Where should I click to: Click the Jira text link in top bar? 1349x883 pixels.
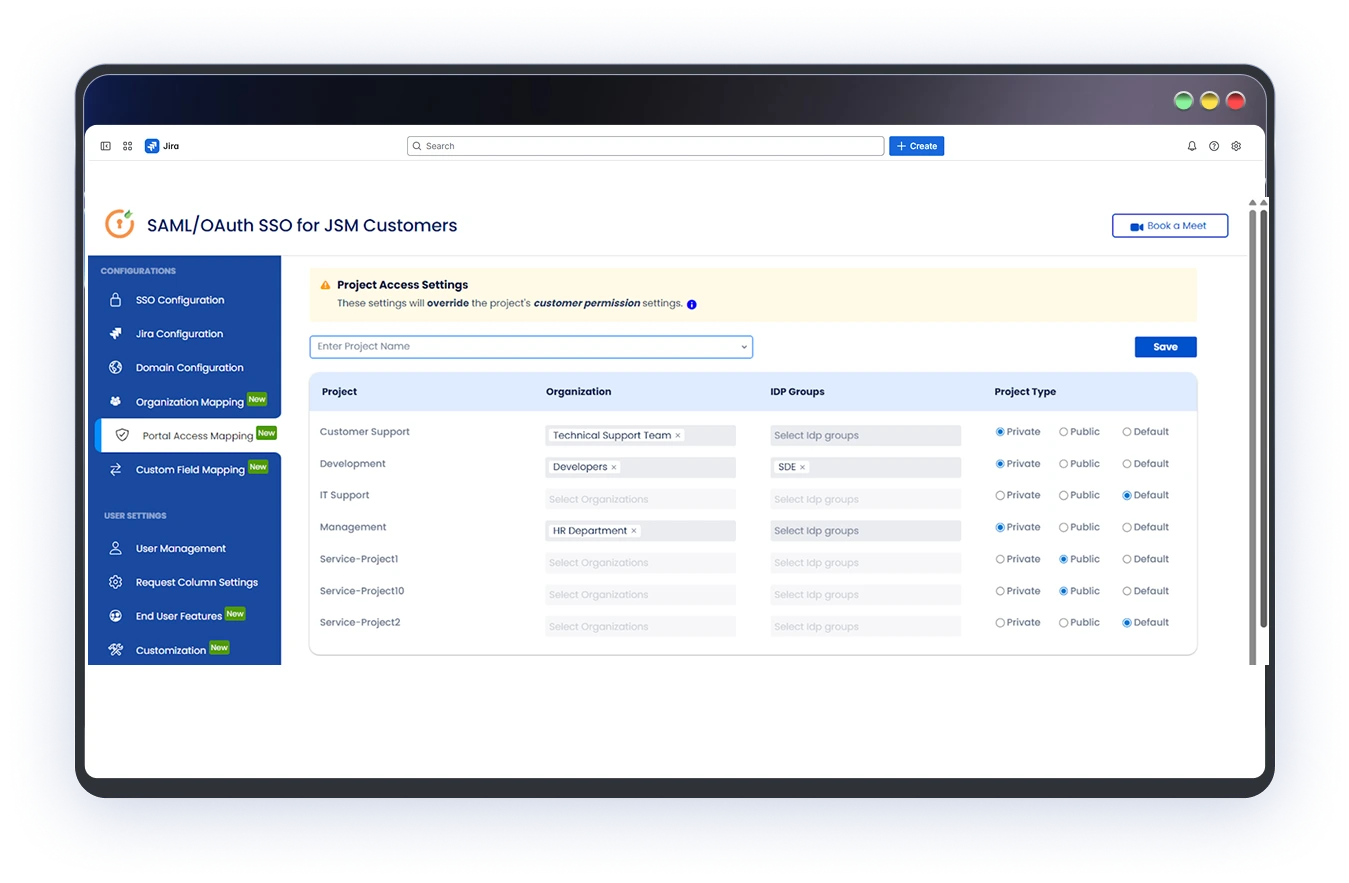[171, 146]
